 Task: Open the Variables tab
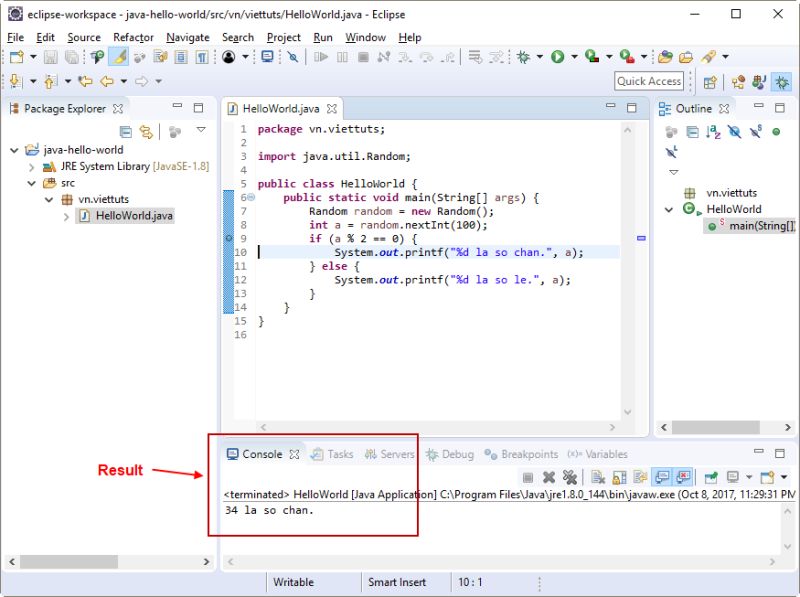point(598,454)
